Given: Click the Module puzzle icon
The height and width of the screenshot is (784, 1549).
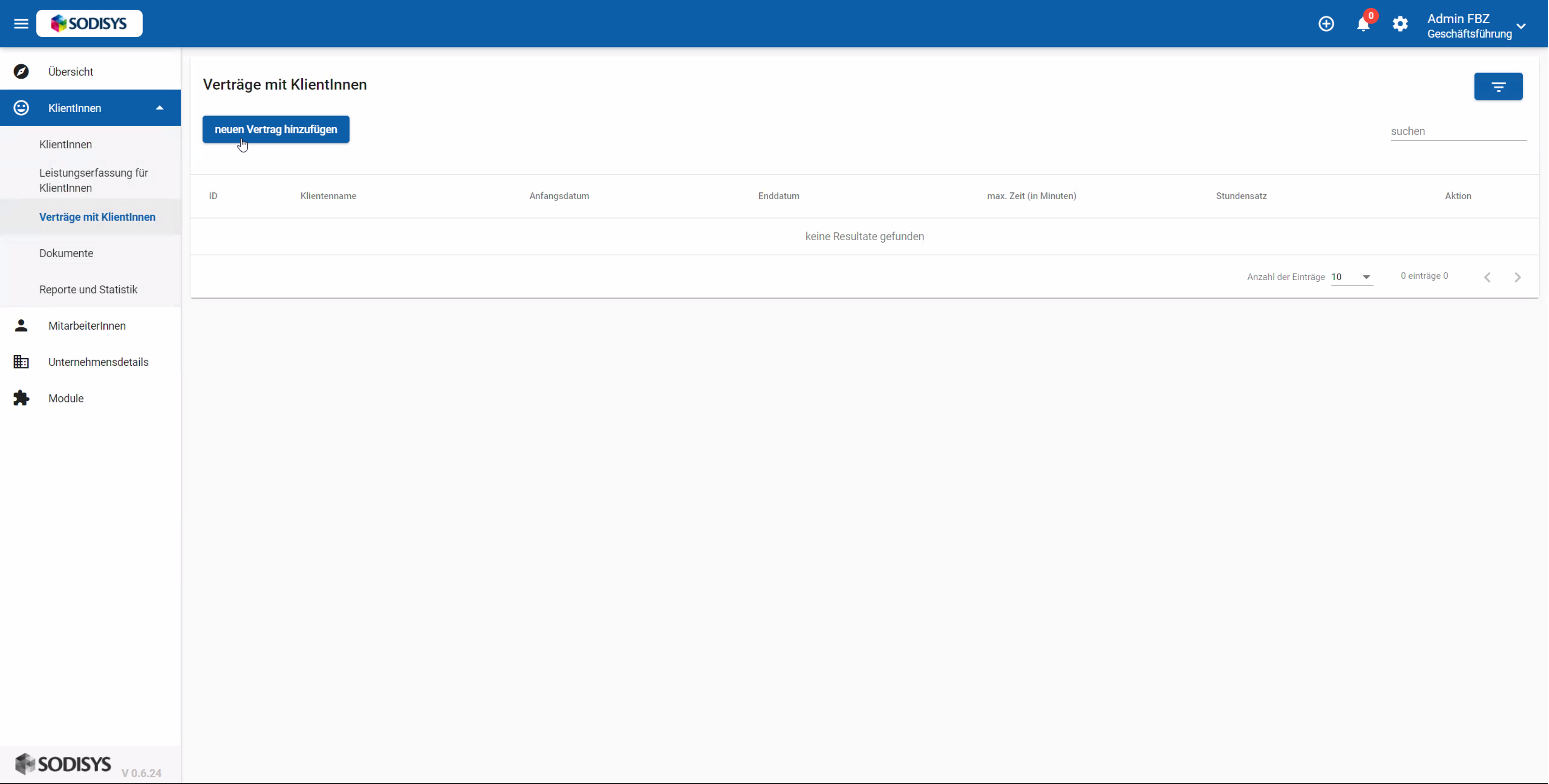Looking at the screenshot, I should pos(21,398).
